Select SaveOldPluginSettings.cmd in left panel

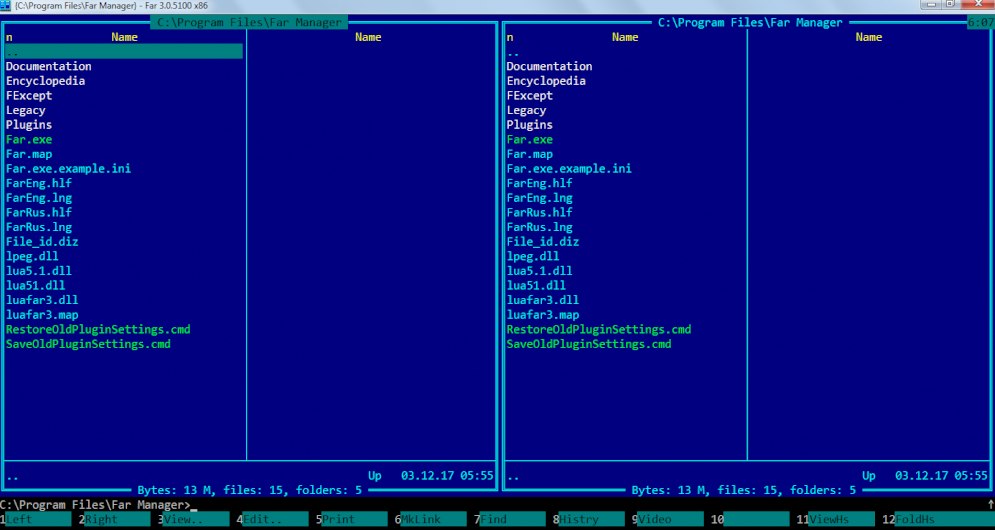tap(88, 343)
